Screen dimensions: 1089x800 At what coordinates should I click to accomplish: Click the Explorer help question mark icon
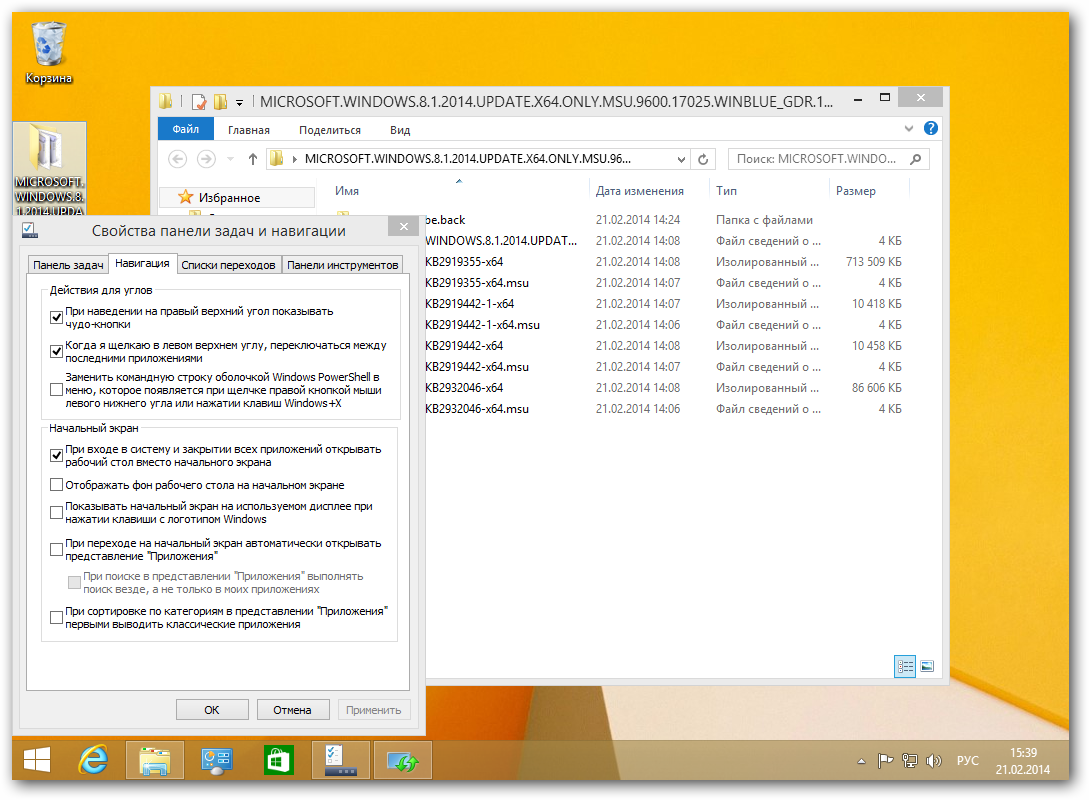coord(931,128)
